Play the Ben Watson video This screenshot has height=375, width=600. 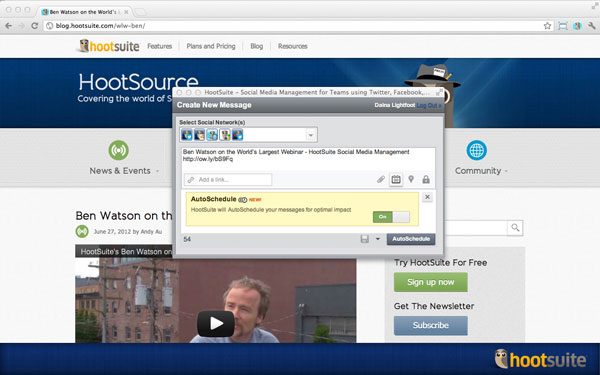coord(216,324)
